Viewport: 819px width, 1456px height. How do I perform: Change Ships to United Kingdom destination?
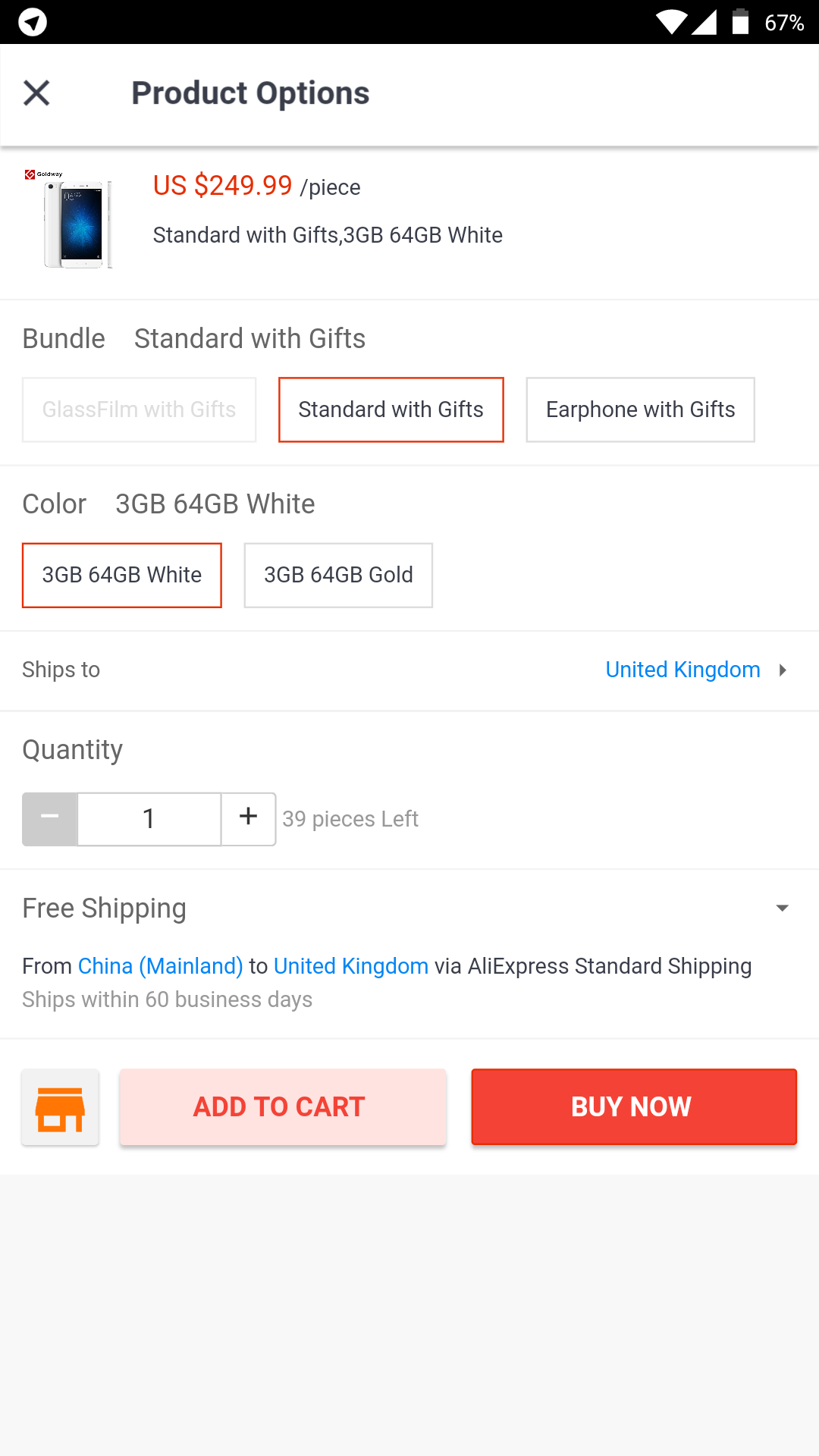(682, 670)
